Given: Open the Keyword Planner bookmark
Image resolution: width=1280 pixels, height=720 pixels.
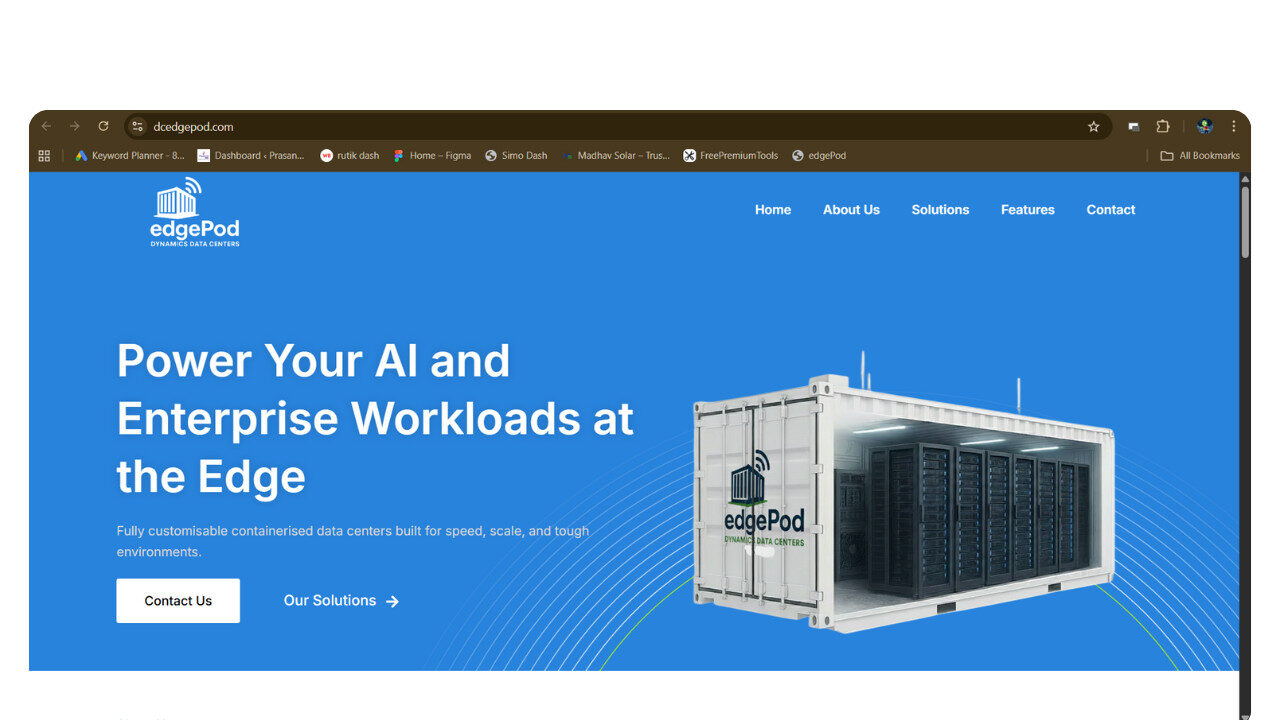Looking at the screenshot, I should pos(130,156).
